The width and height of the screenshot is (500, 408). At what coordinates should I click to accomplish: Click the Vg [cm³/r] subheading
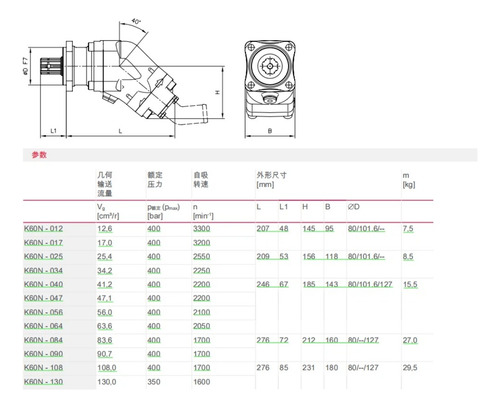[x=108, y=211]
